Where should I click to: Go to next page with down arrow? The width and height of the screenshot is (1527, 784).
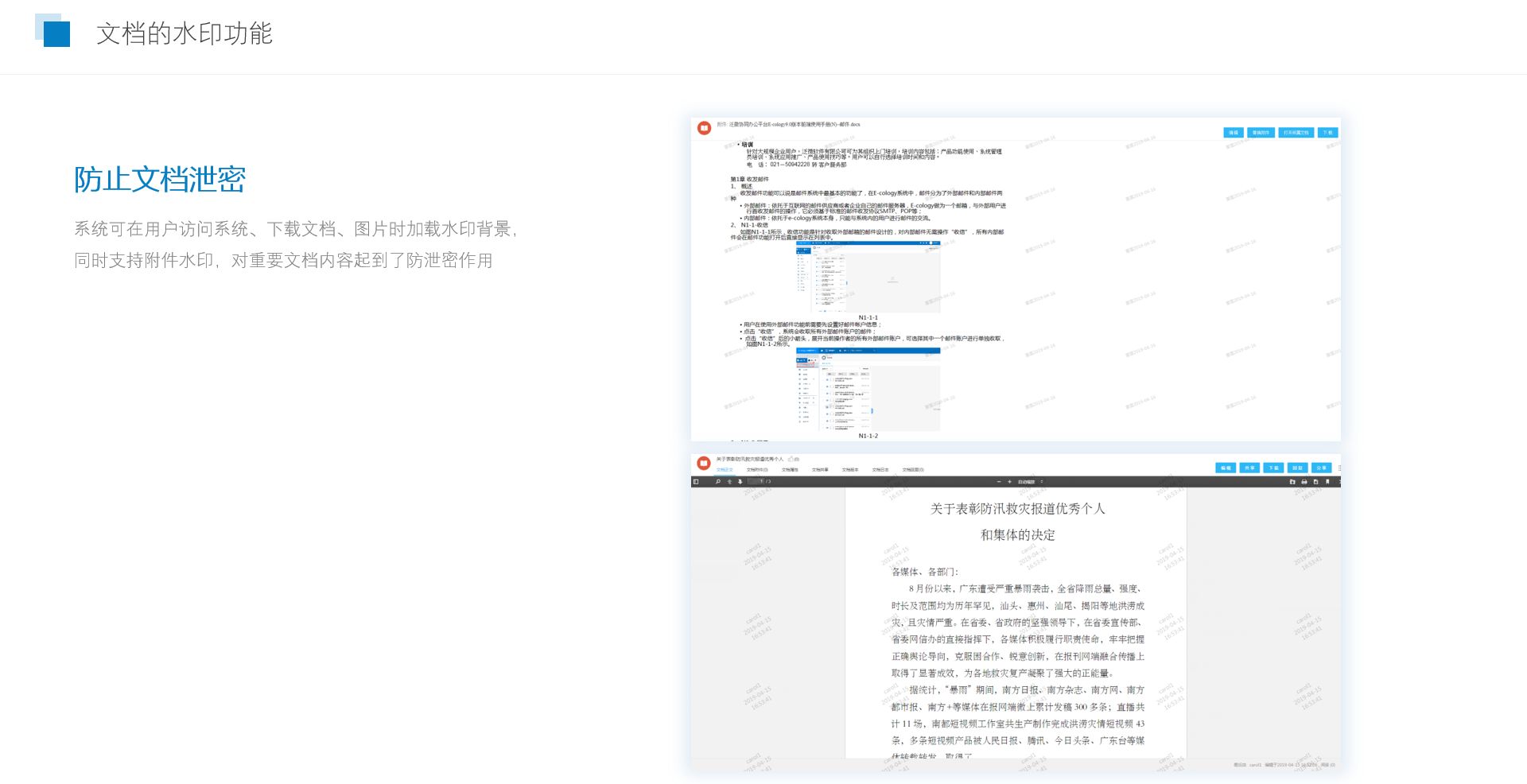coord(740,482)
